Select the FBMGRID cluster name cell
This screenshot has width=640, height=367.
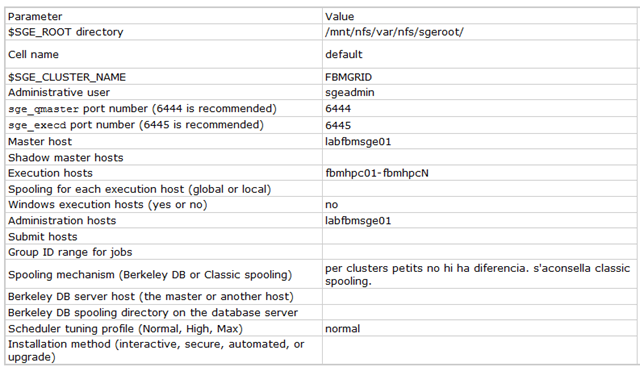coord(480,77)
